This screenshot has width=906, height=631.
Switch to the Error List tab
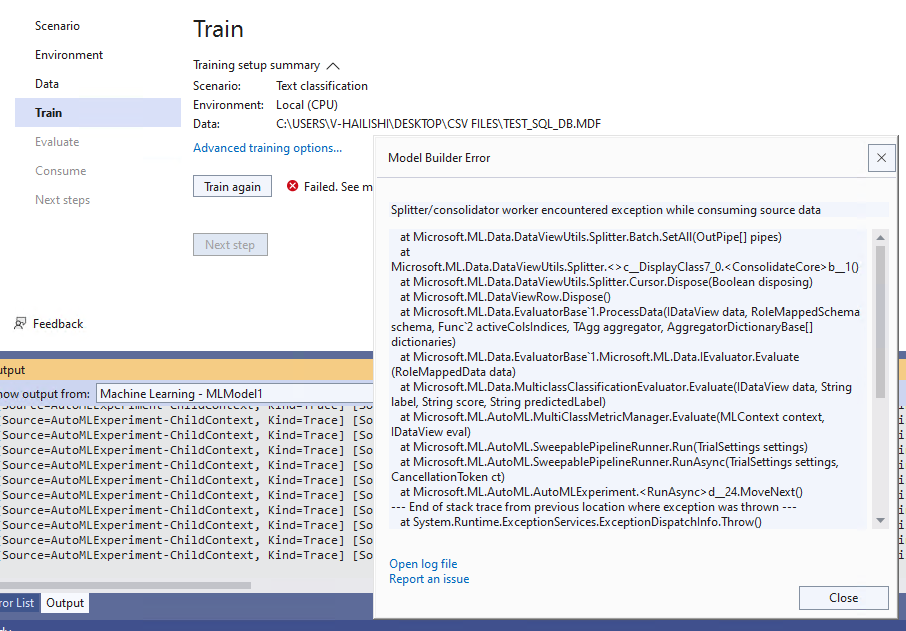click(x=15, y=602)
